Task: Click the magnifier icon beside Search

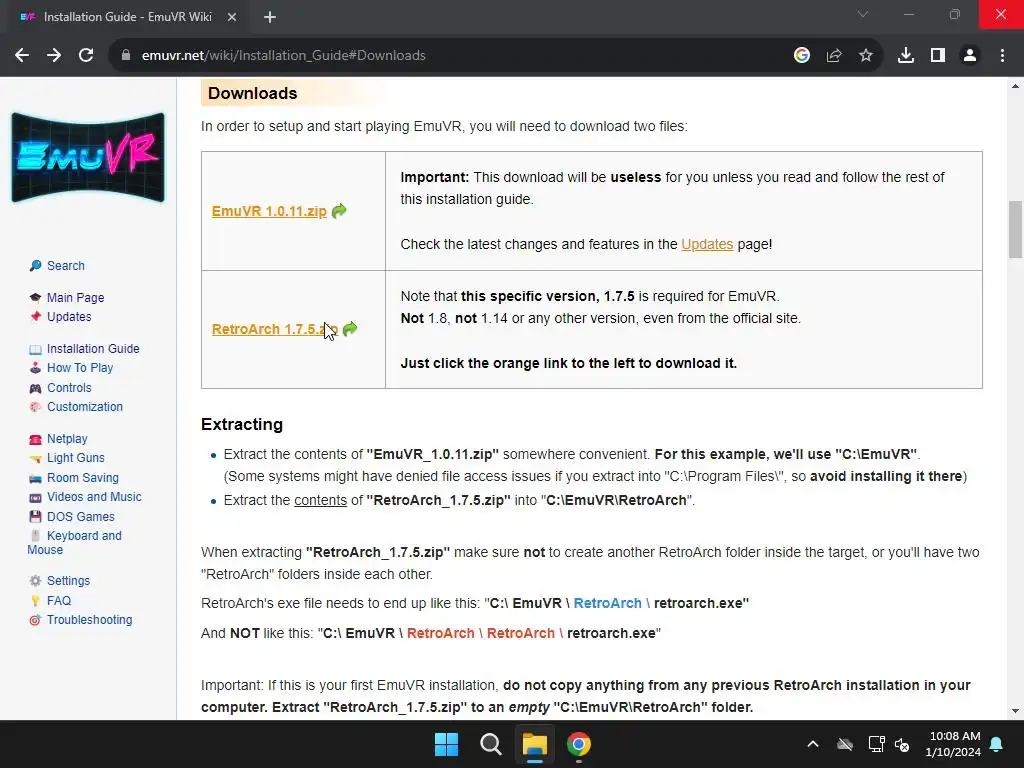Action: (x=35, y=266)
